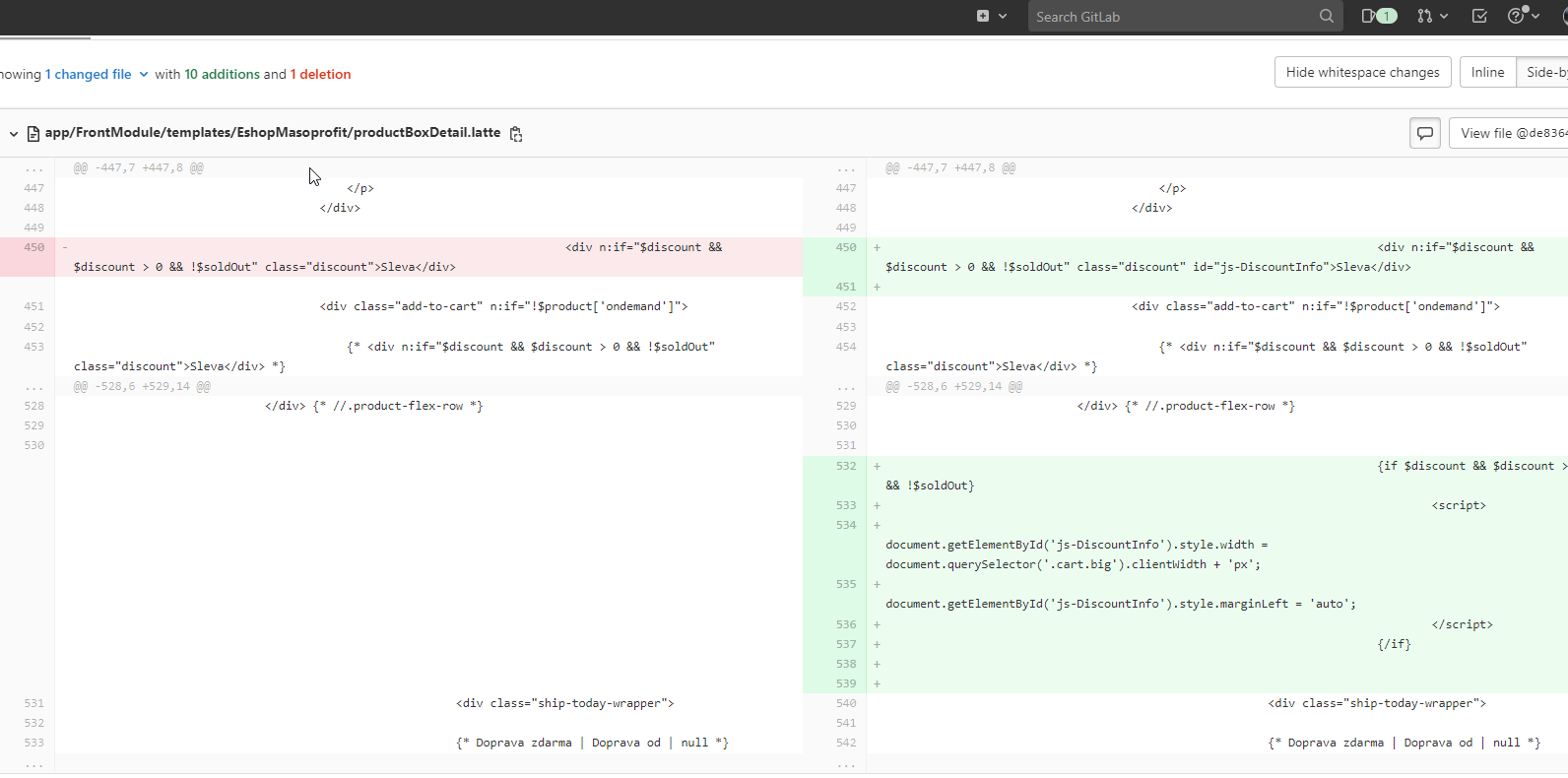
Task: Click the '@@ -528,6 +529,14 @@' header on right
Action: (953, 386)
